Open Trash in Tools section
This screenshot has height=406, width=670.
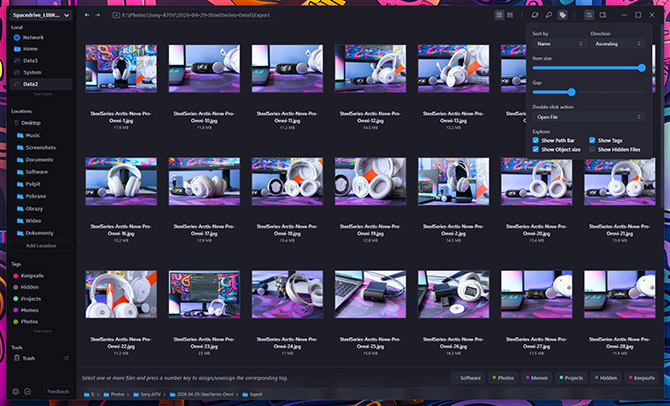point(41,358)
